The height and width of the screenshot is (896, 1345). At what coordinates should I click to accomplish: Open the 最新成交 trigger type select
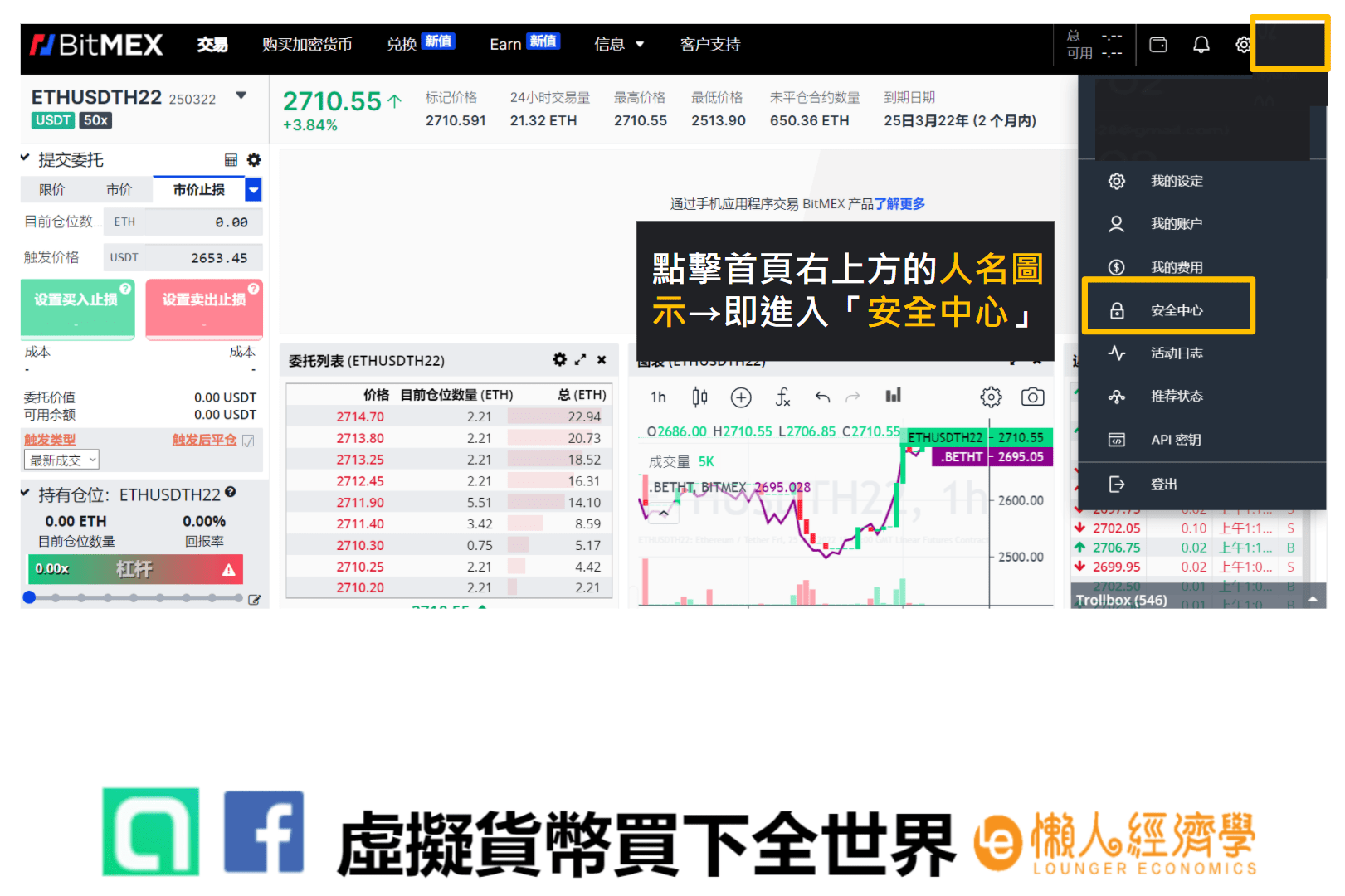click(x=62, y=460)
